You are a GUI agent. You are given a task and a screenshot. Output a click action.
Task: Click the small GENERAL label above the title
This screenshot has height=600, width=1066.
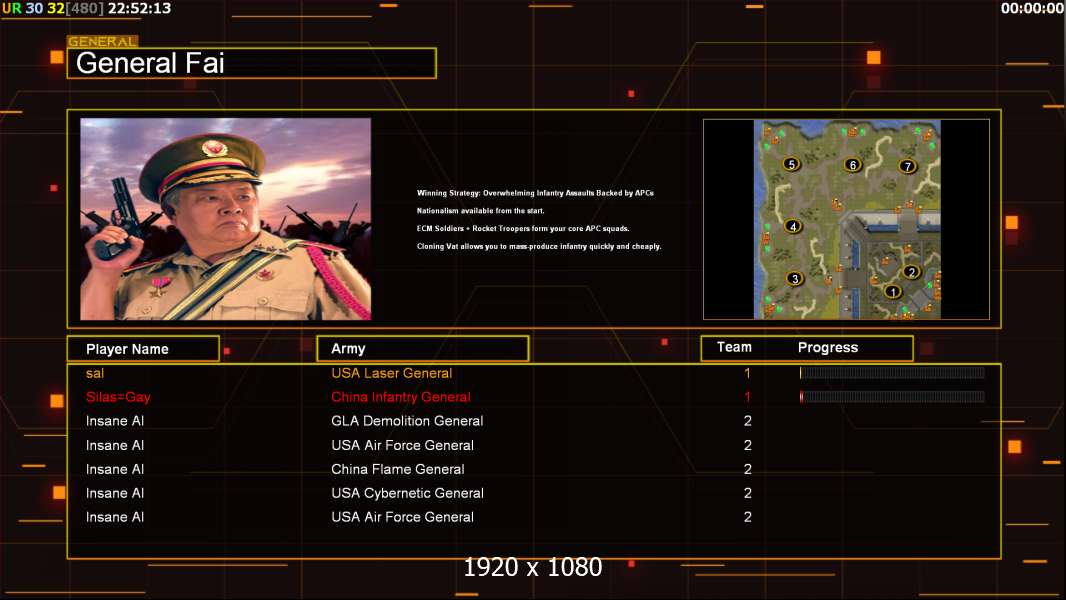coord(102,41)
